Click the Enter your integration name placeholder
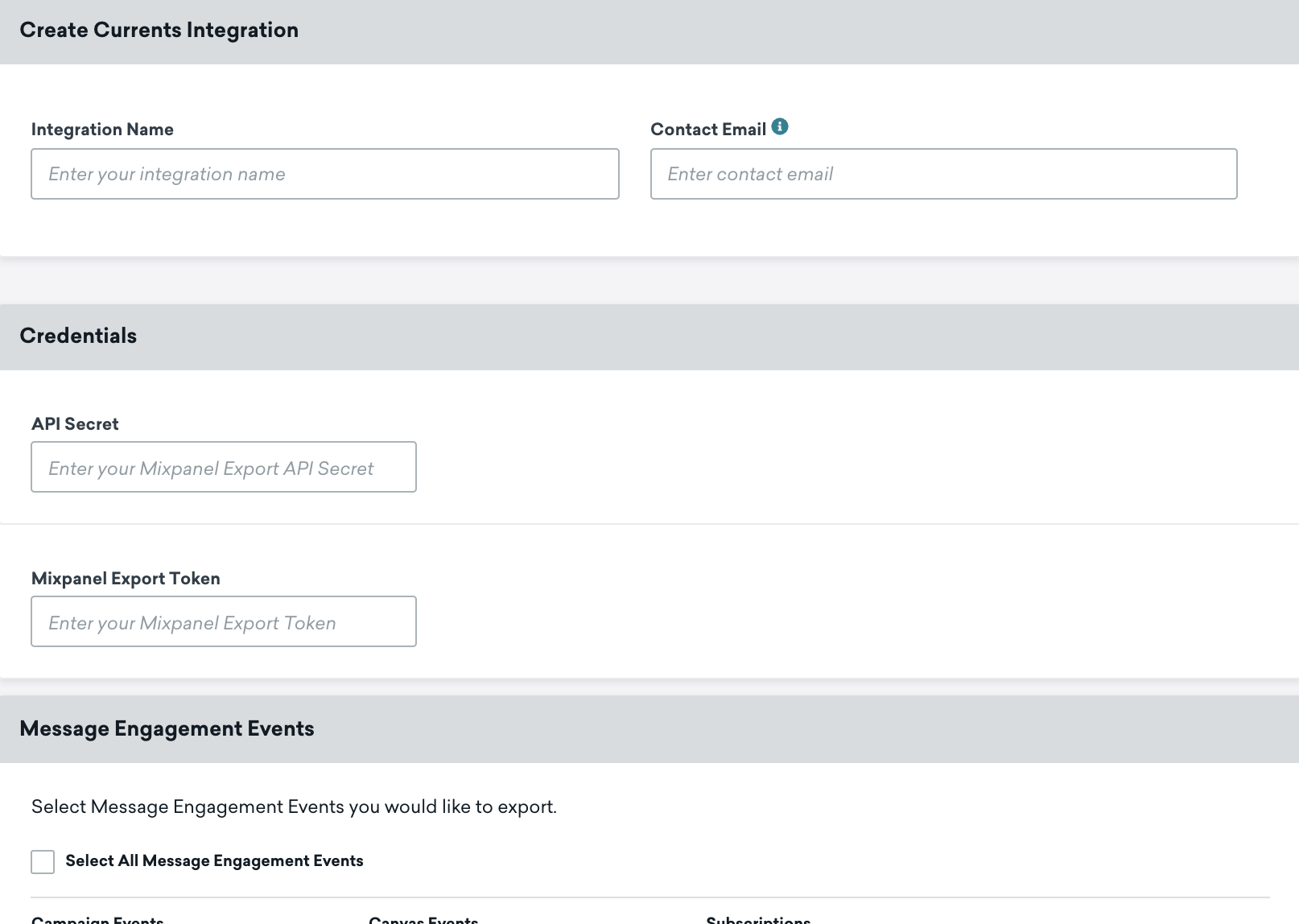 coord(167,174)
